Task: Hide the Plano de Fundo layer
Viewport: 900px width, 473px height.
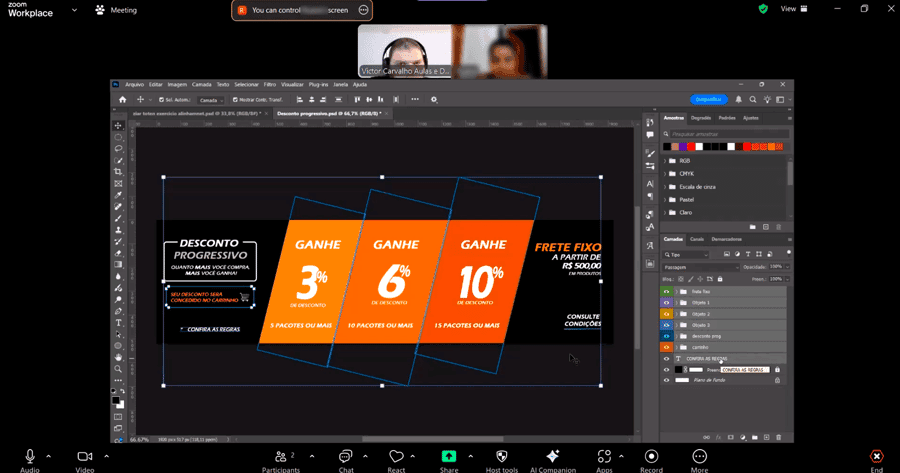Action: (666, 380)
